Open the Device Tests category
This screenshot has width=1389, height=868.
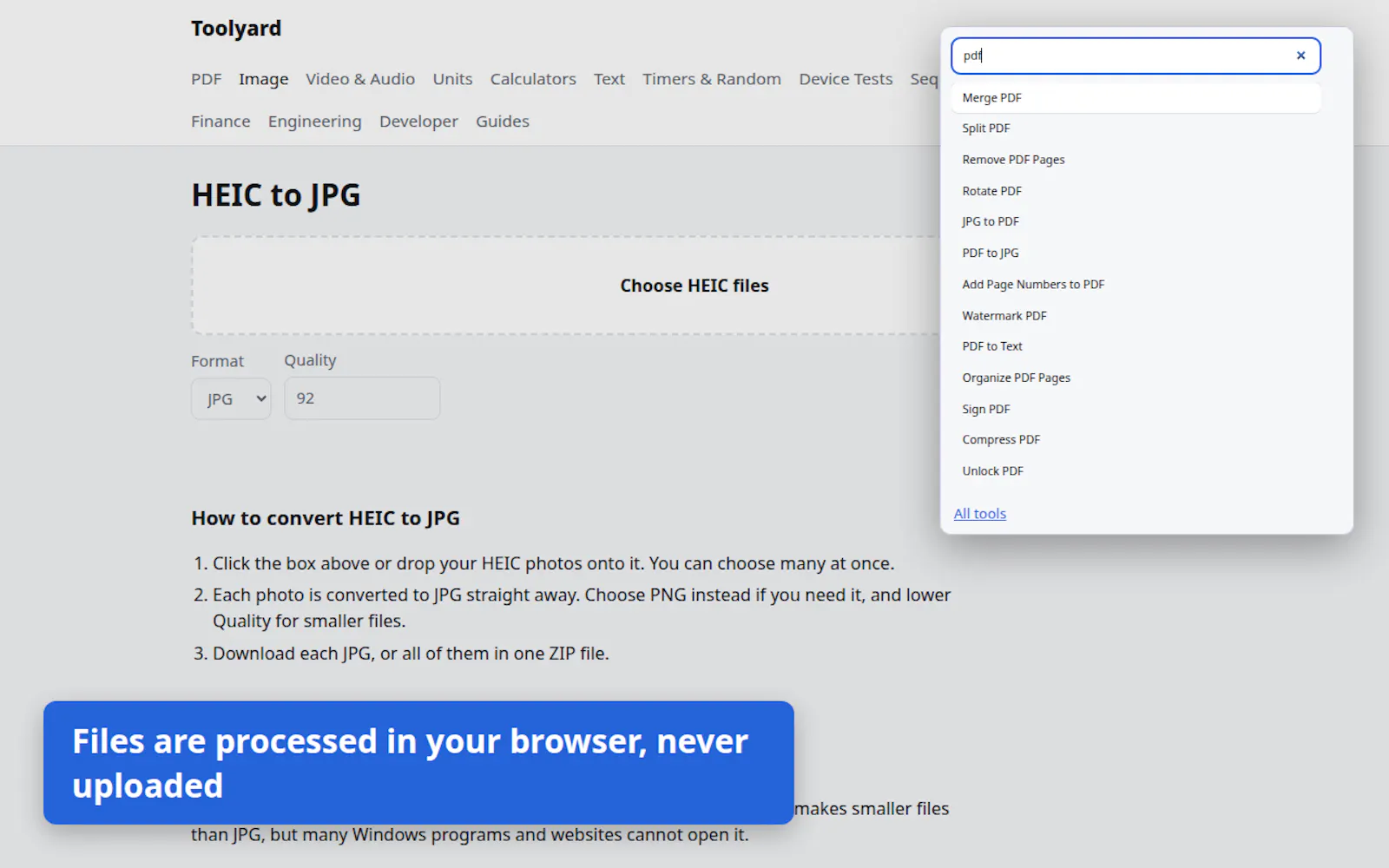(x=846, y=79)
